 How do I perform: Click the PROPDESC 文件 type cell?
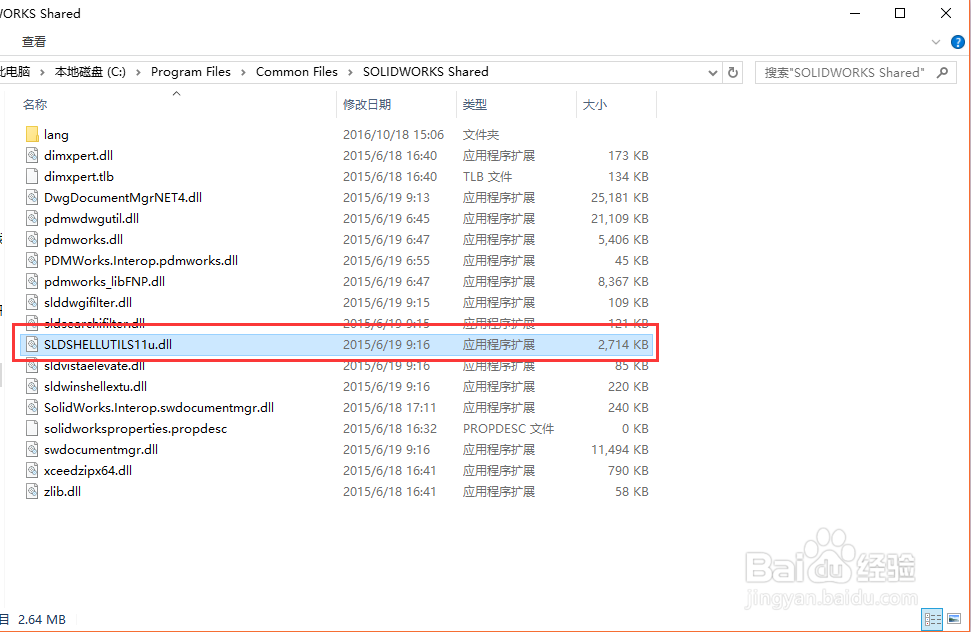coord(508,428)
